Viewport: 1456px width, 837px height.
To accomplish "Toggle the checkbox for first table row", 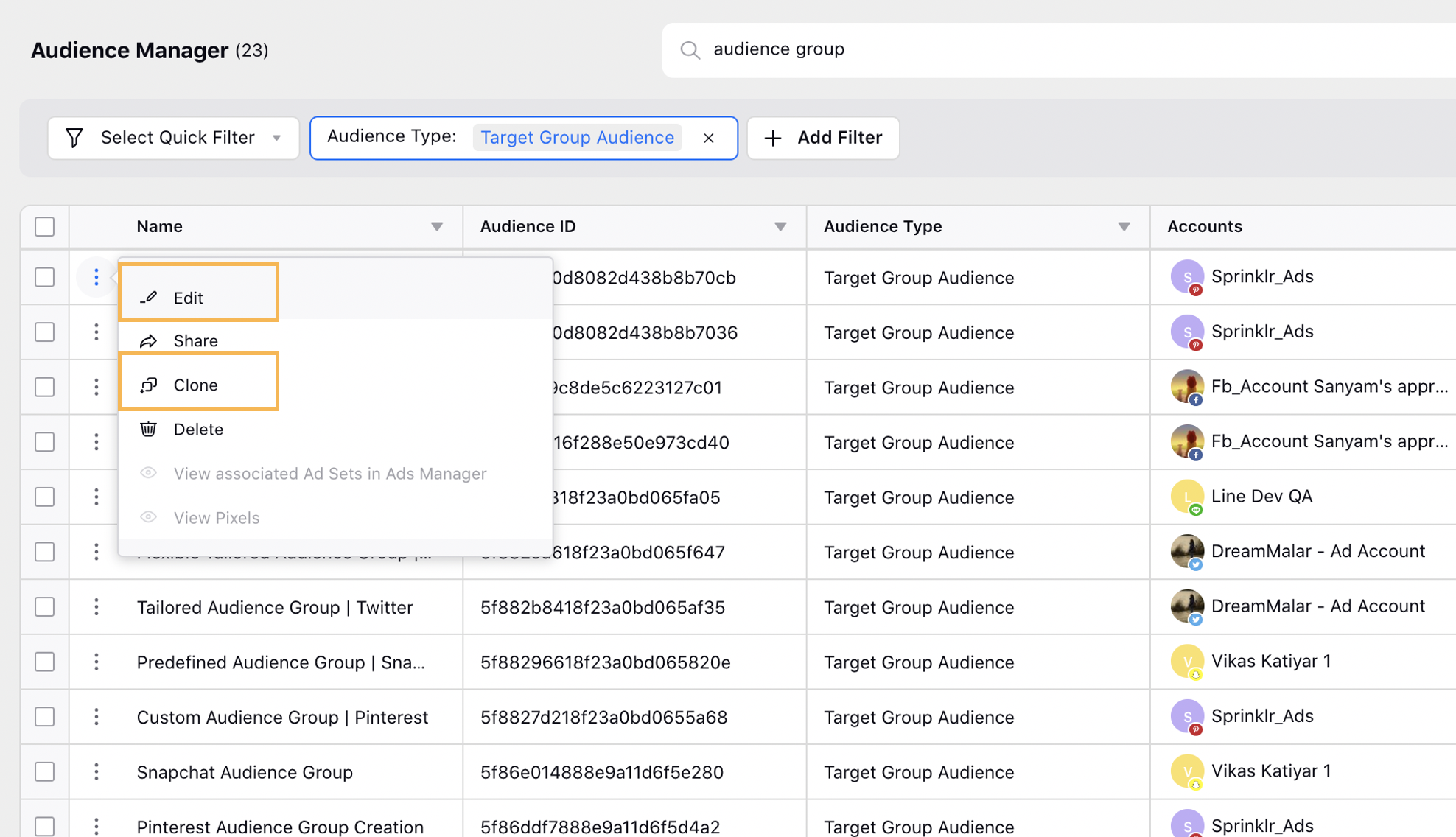I will (45, 277).
